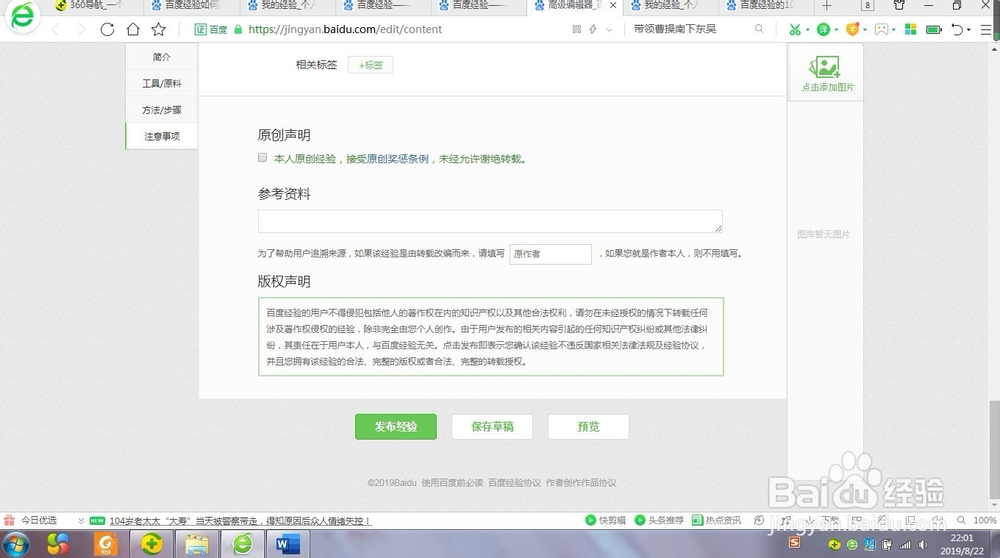
Task: Open the 百度经验协议 footer link
Action: 514,483
